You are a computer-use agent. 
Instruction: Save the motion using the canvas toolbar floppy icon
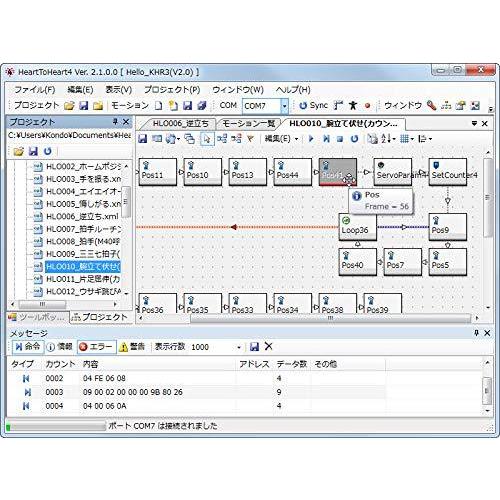143,138
